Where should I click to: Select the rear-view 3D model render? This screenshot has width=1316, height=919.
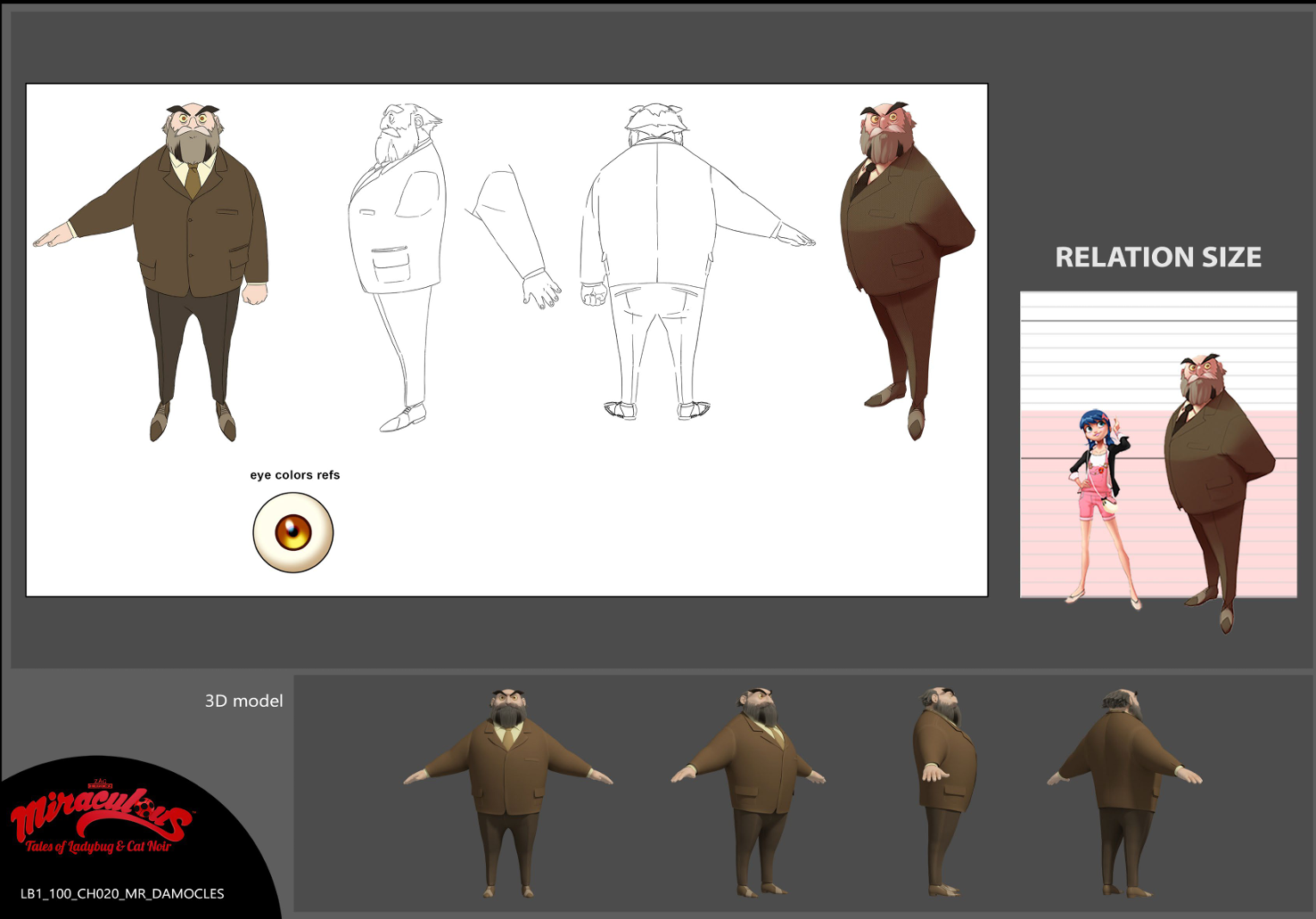coord(1125,792)
